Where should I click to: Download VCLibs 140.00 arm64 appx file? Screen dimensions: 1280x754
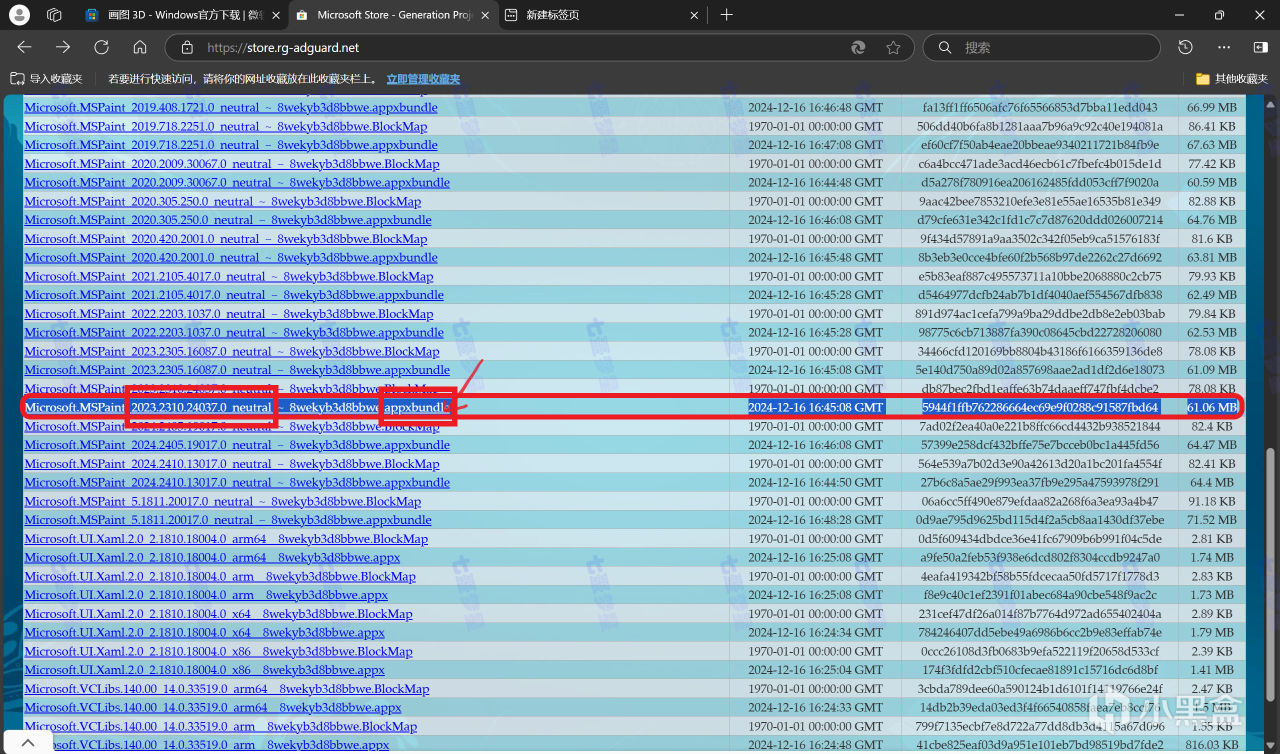tap(213, 708)
